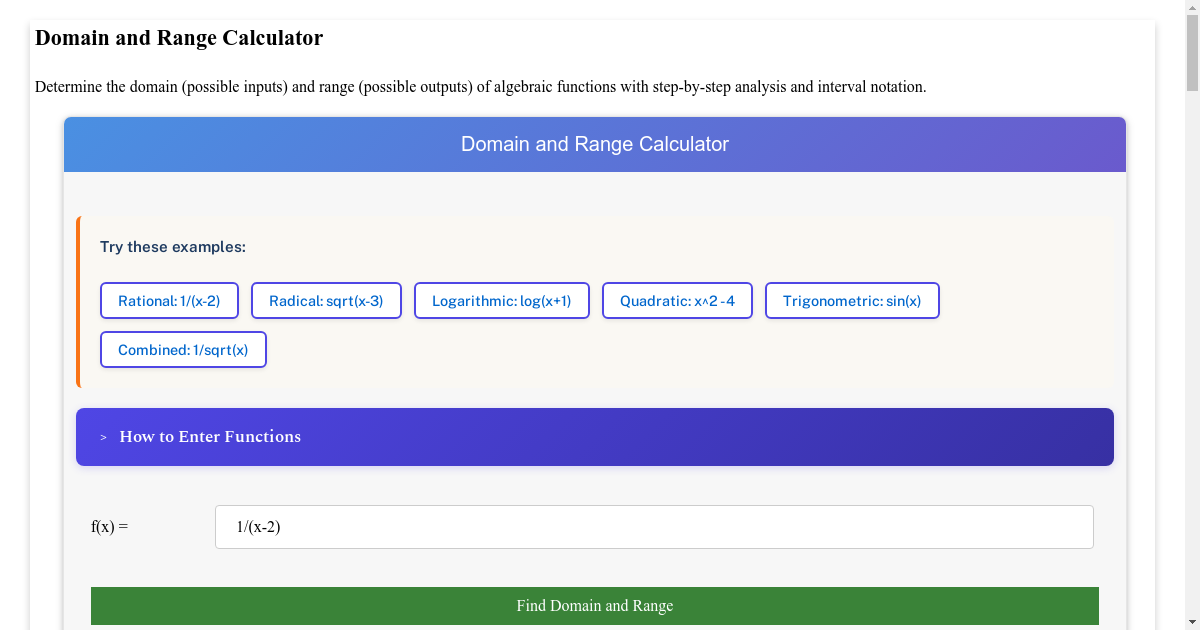Focus the f(x) function input field
1200x630 pixels.
tap(654, 527)
